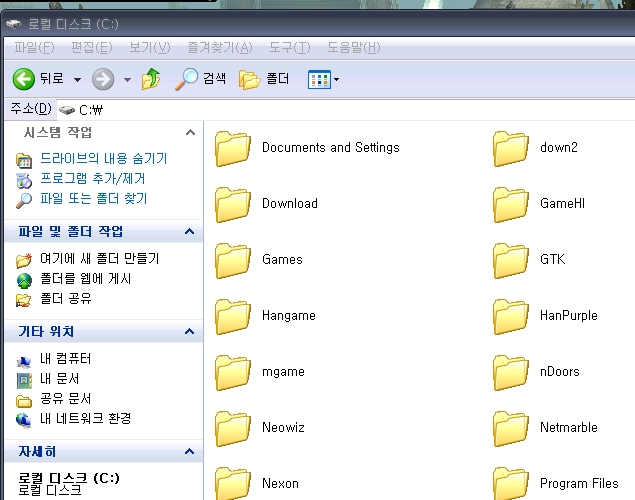
Task: Open the 도움말(H) menu
Action: 354,47
